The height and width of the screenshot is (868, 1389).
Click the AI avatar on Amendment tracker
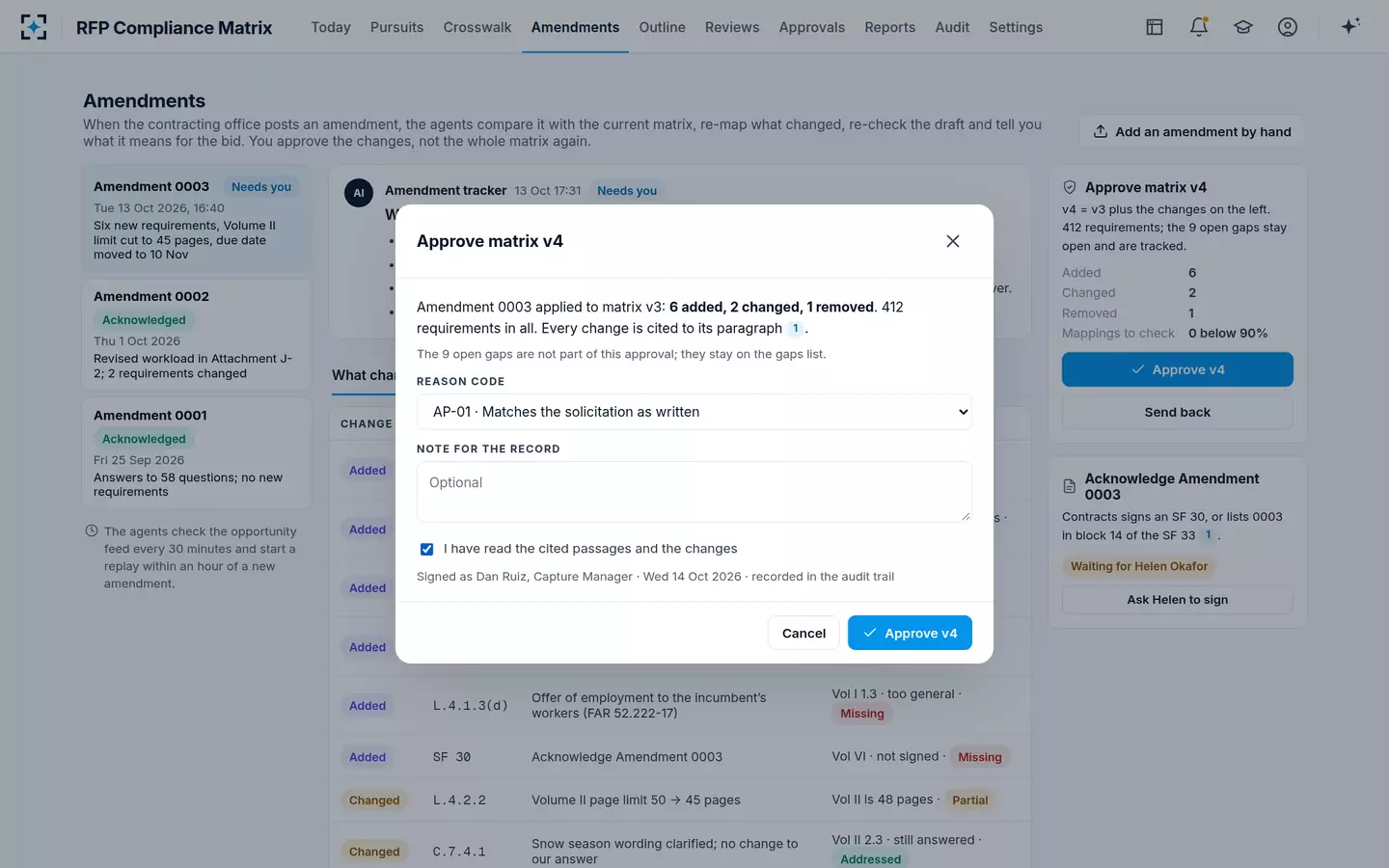click(359, 193)
